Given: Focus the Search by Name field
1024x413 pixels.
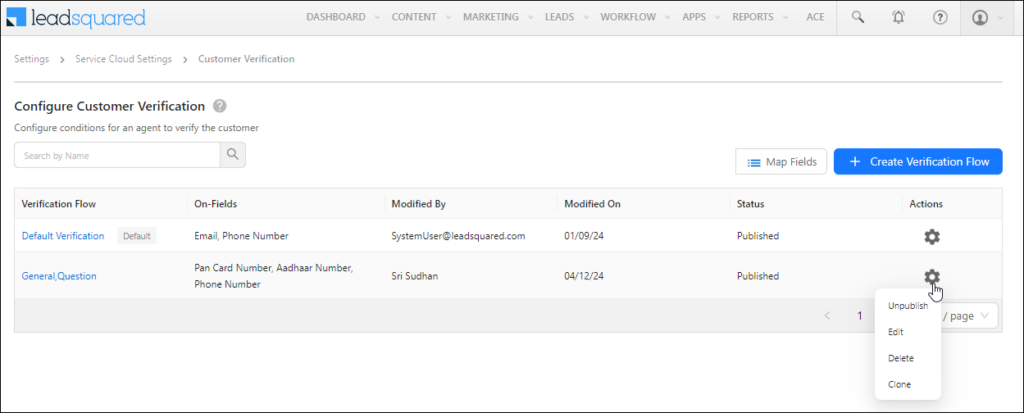Looking at the screenshot, I should tap(117, 155).
